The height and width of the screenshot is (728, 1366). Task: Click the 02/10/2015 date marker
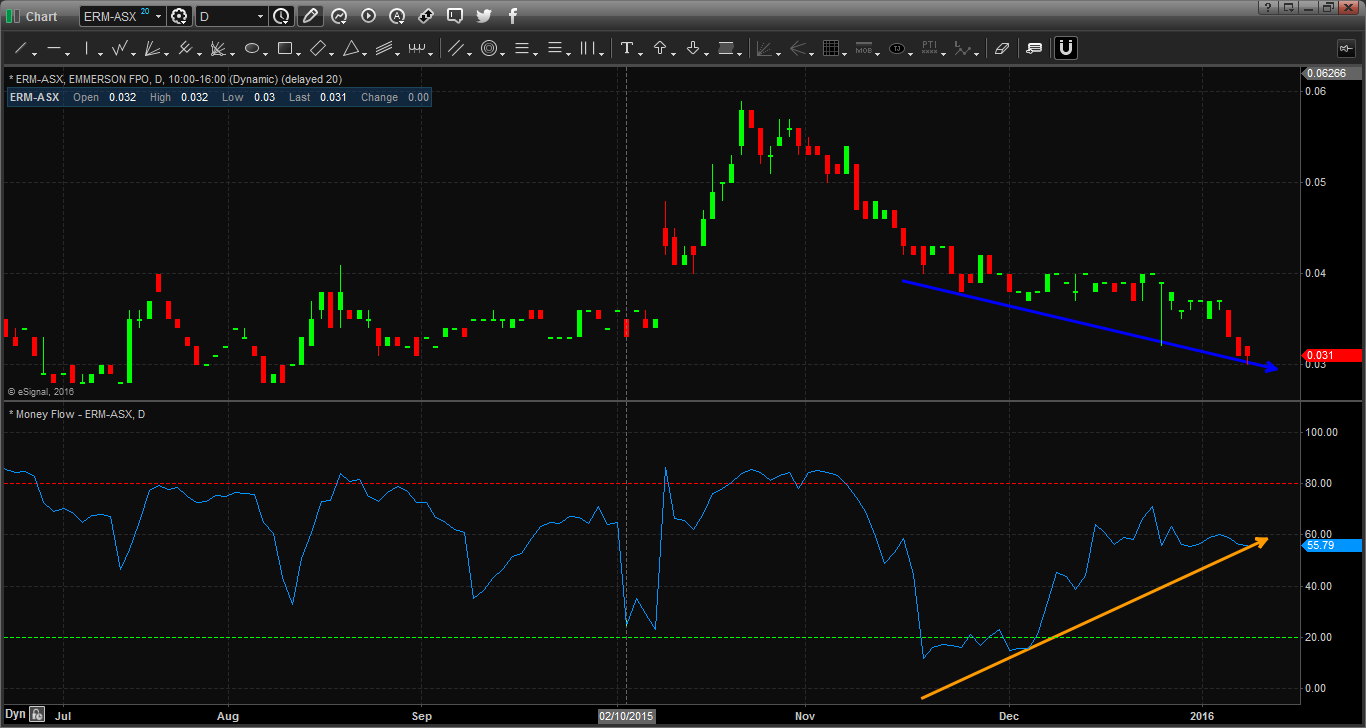(x=626, y=716)
